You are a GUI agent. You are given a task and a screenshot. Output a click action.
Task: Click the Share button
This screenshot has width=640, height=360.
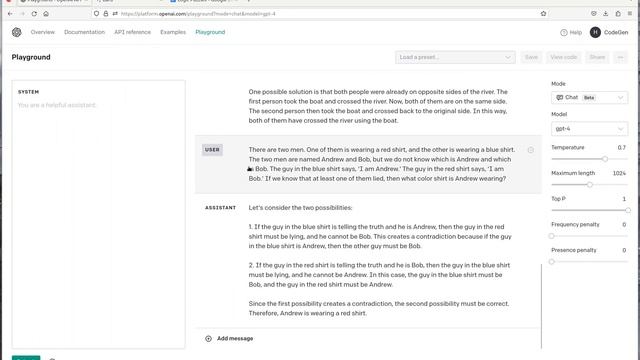tap(597, 57)
